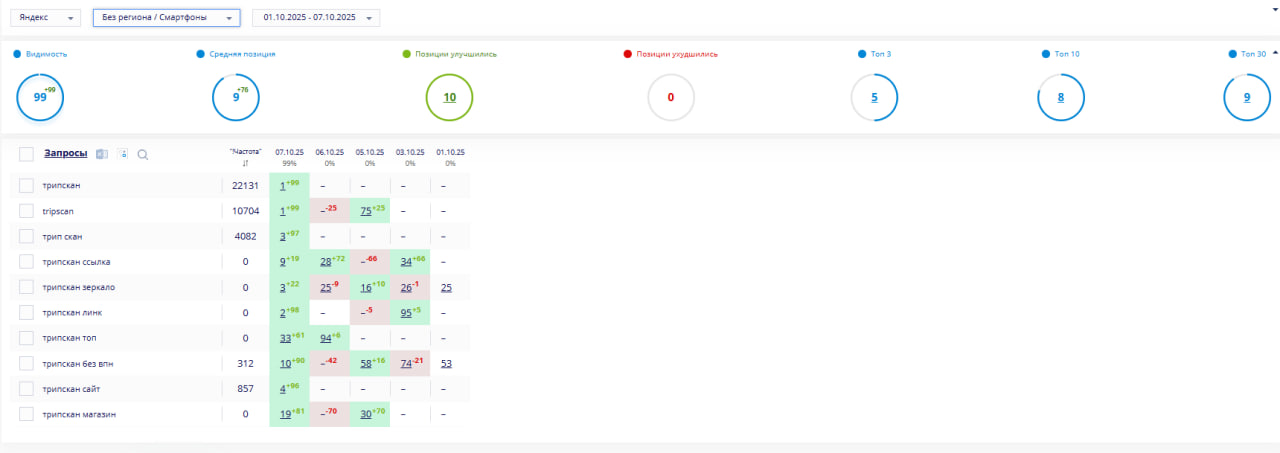The image size is (1280, 453).
Task: Click frequency value 857
Action: click(245, 388)
